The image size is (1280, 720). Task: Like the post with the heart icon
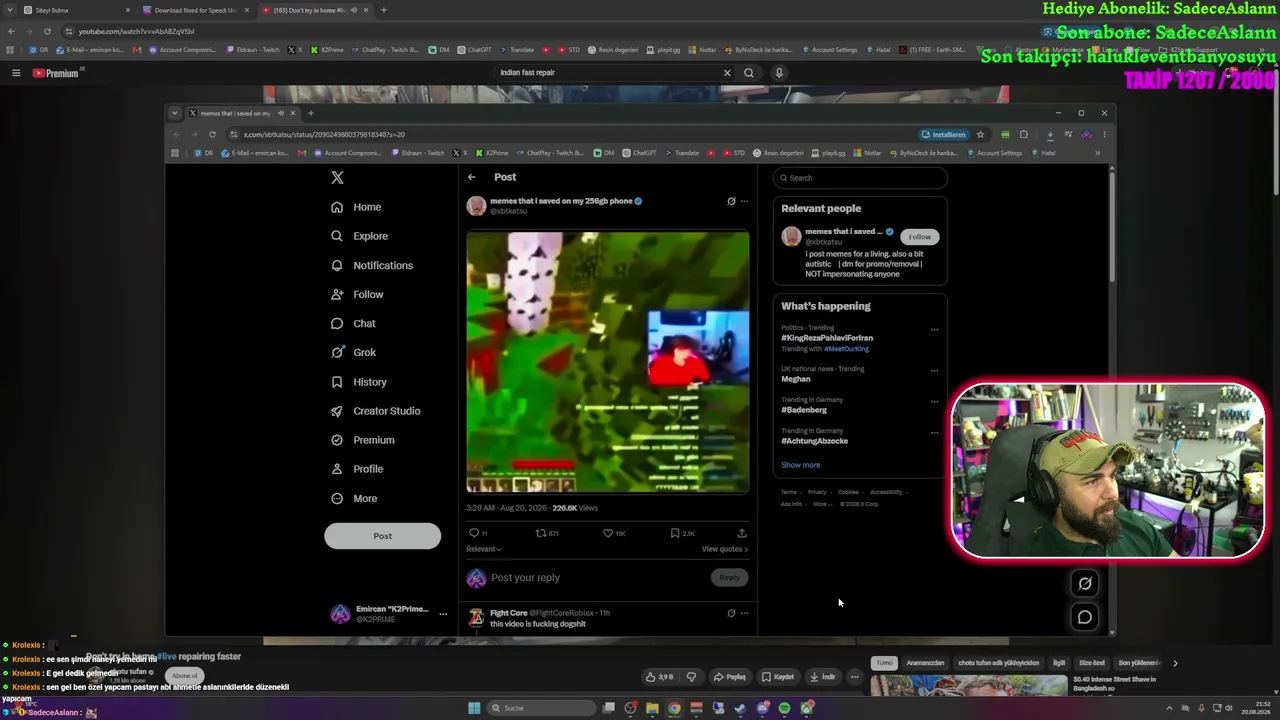pos(607,533)
